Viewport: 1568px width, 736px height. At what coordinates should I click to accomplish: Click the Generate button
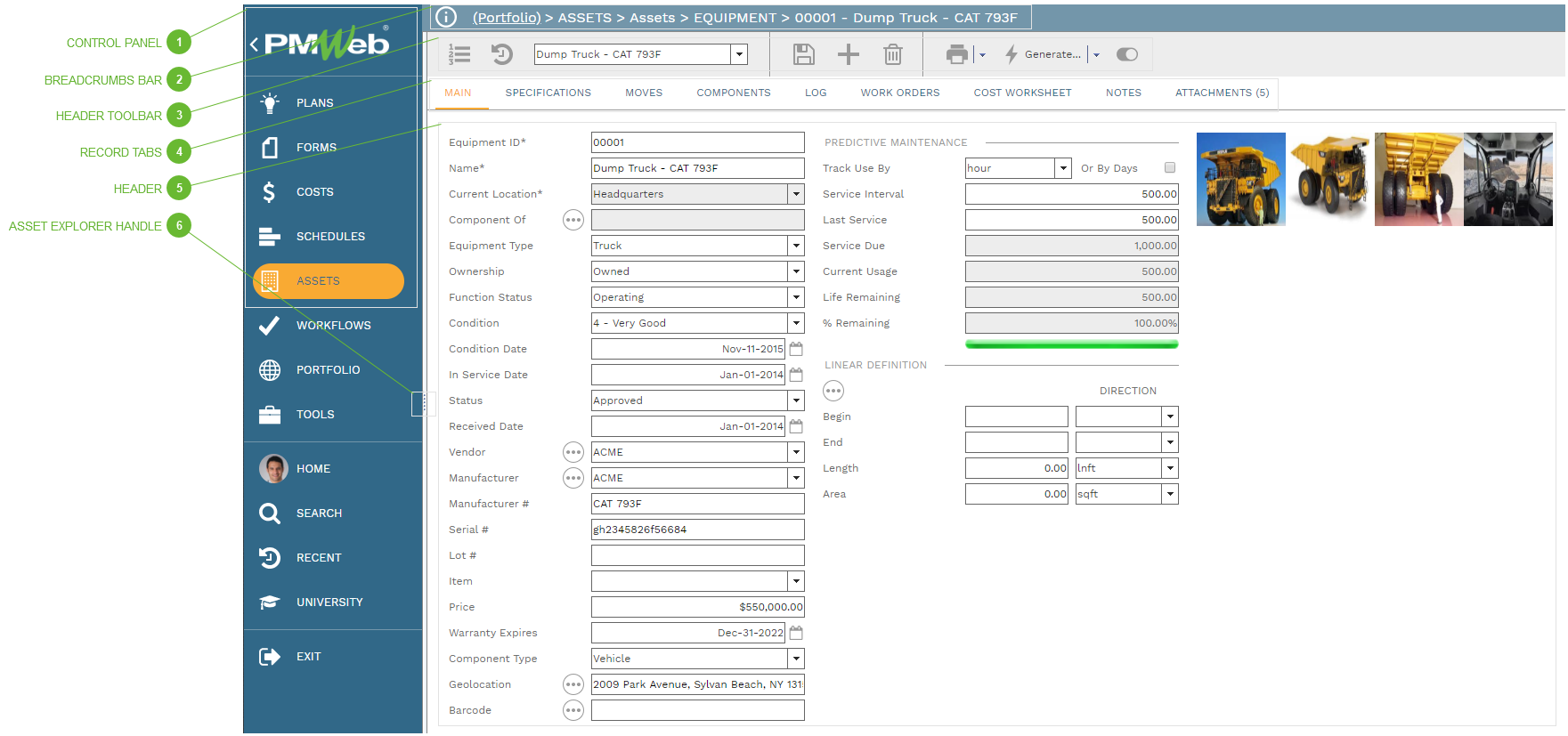coord(1052,54)
